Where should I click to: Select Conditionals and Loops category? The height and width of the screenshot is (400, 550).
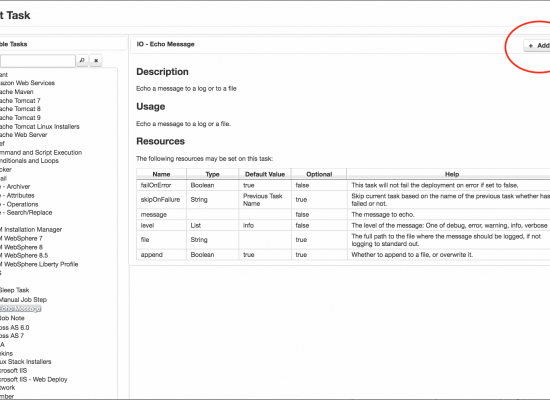[x=29, y=161]
